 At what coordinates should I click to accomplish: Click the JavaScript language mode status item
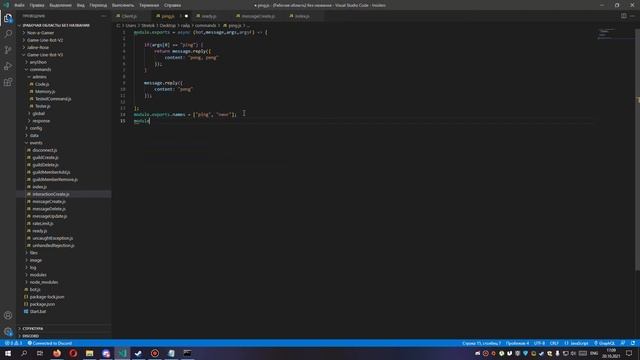point(576,343)
